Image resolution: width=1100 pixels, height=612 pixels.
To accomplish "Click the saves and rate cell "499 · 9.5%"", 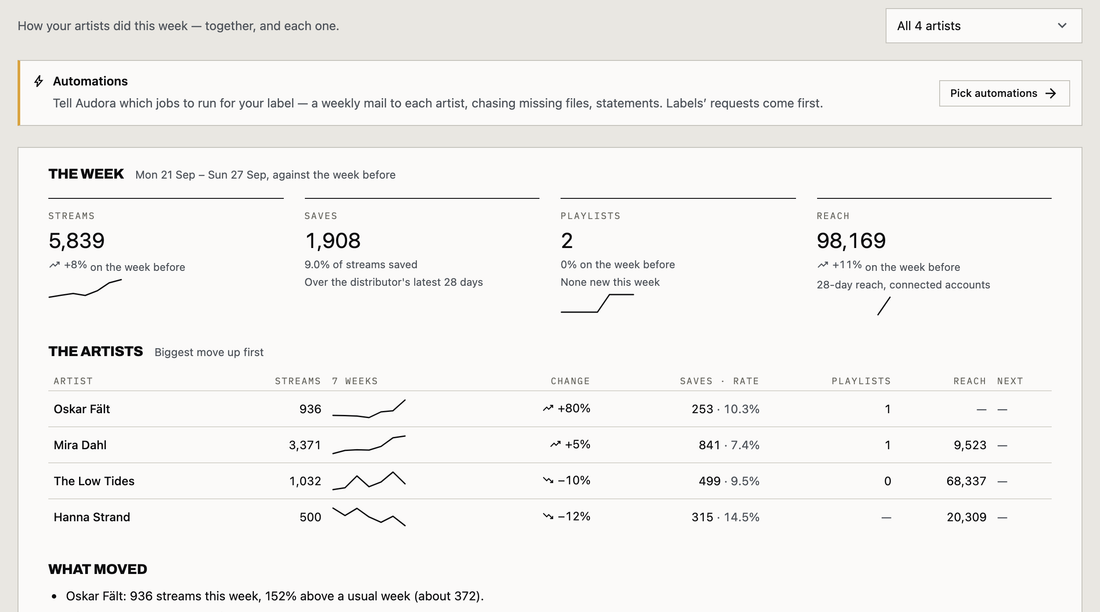I will point(729,481).
